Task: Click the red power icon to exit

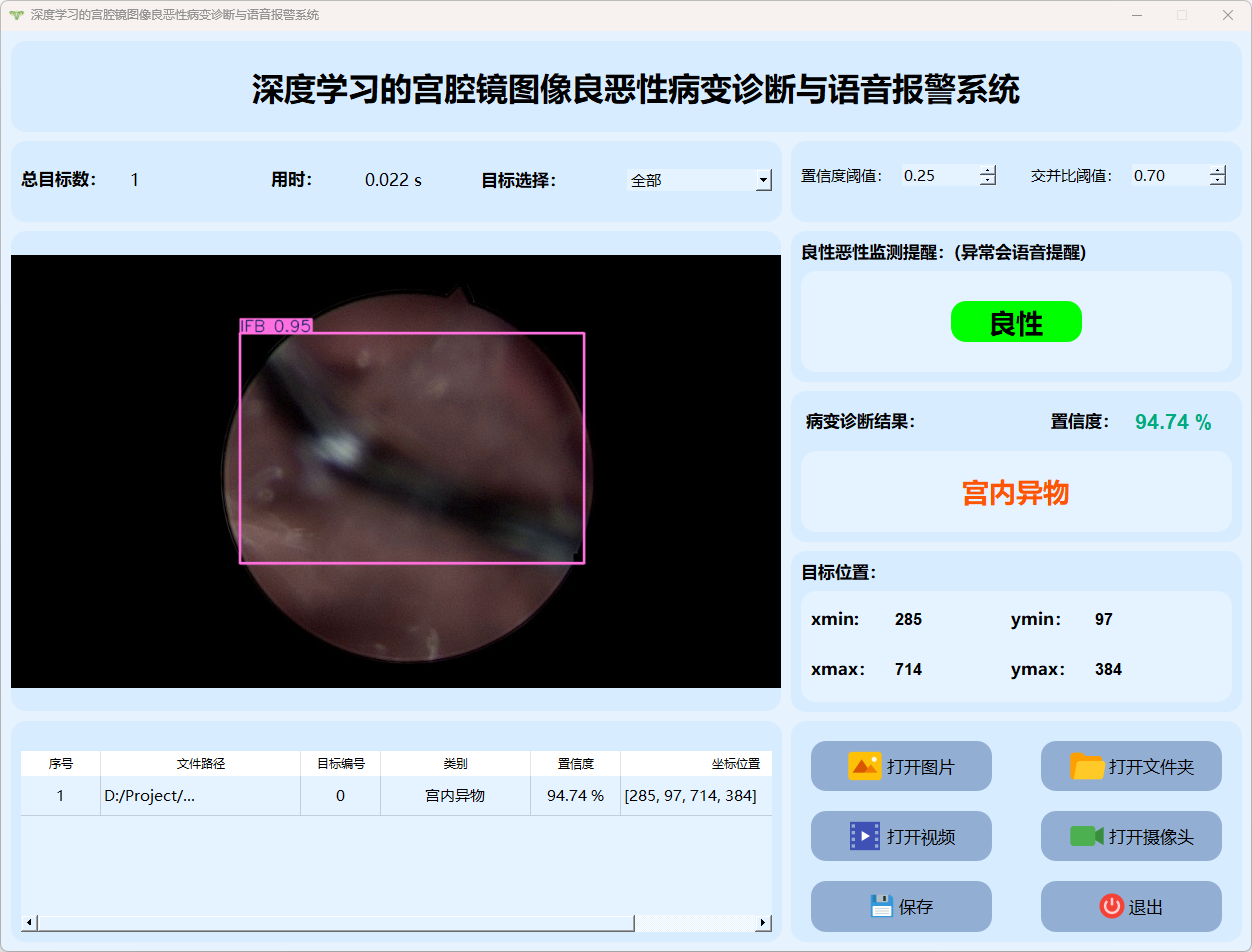Action: point(1111,906)
